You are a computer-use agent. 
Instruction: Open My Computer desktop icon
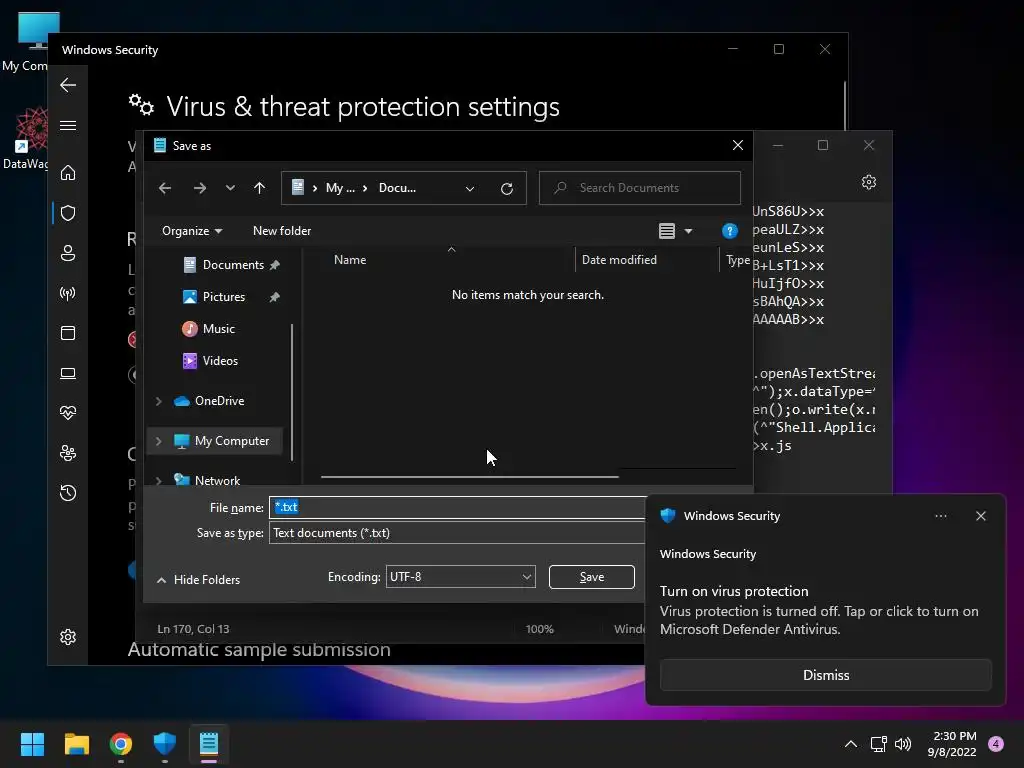coord(29,40)
